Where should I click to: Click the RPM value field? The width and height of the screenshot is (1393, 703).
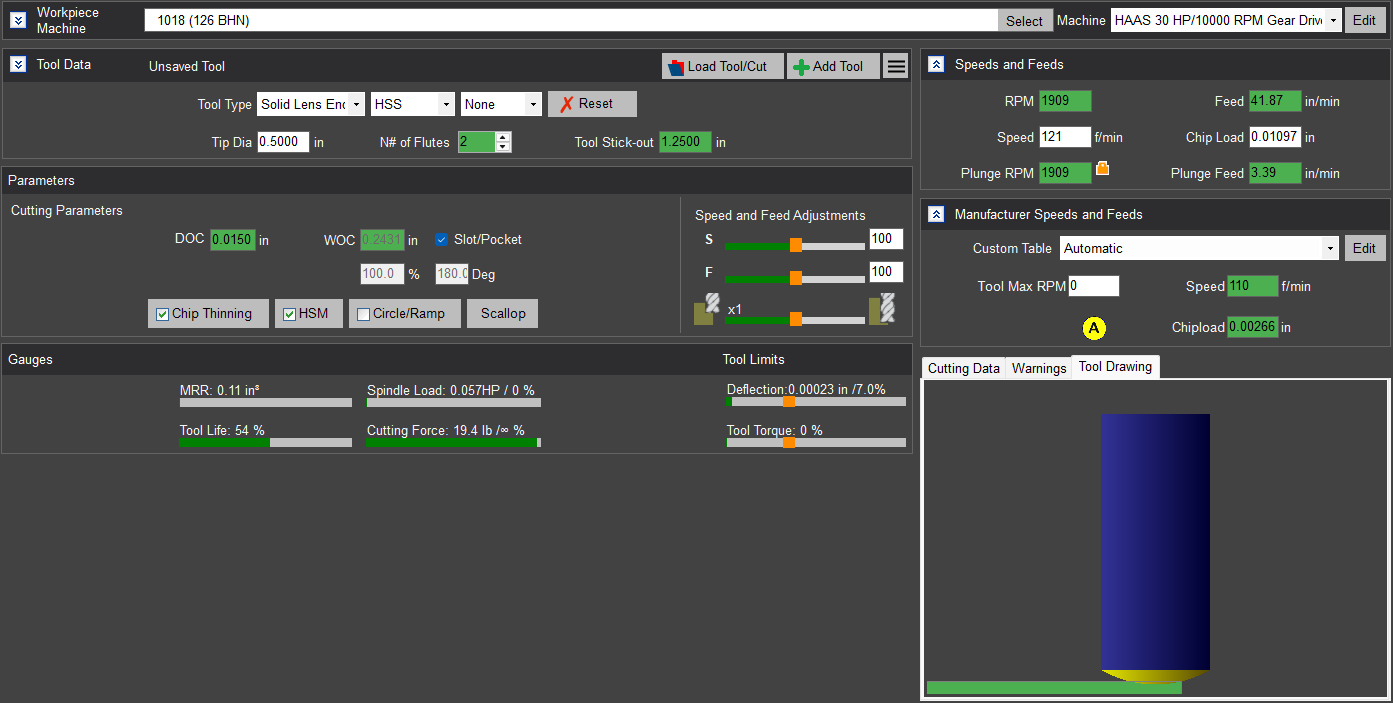tap(1065, 101)
